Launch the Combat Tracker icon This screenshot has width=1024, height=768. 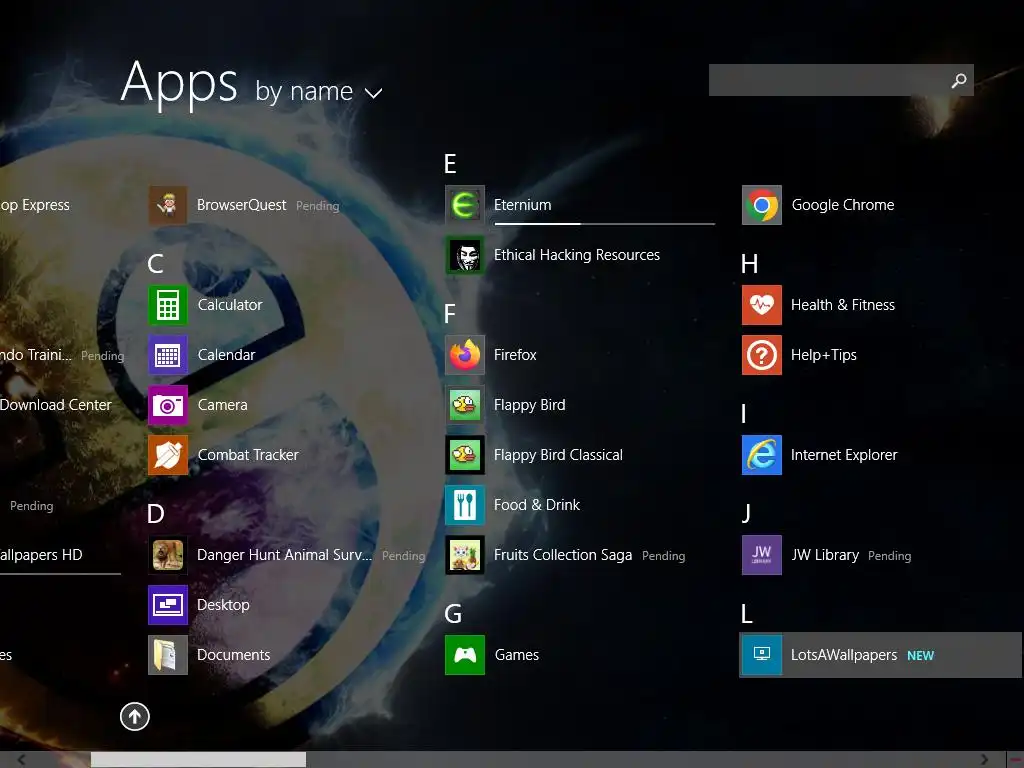[x=168, y=455]
